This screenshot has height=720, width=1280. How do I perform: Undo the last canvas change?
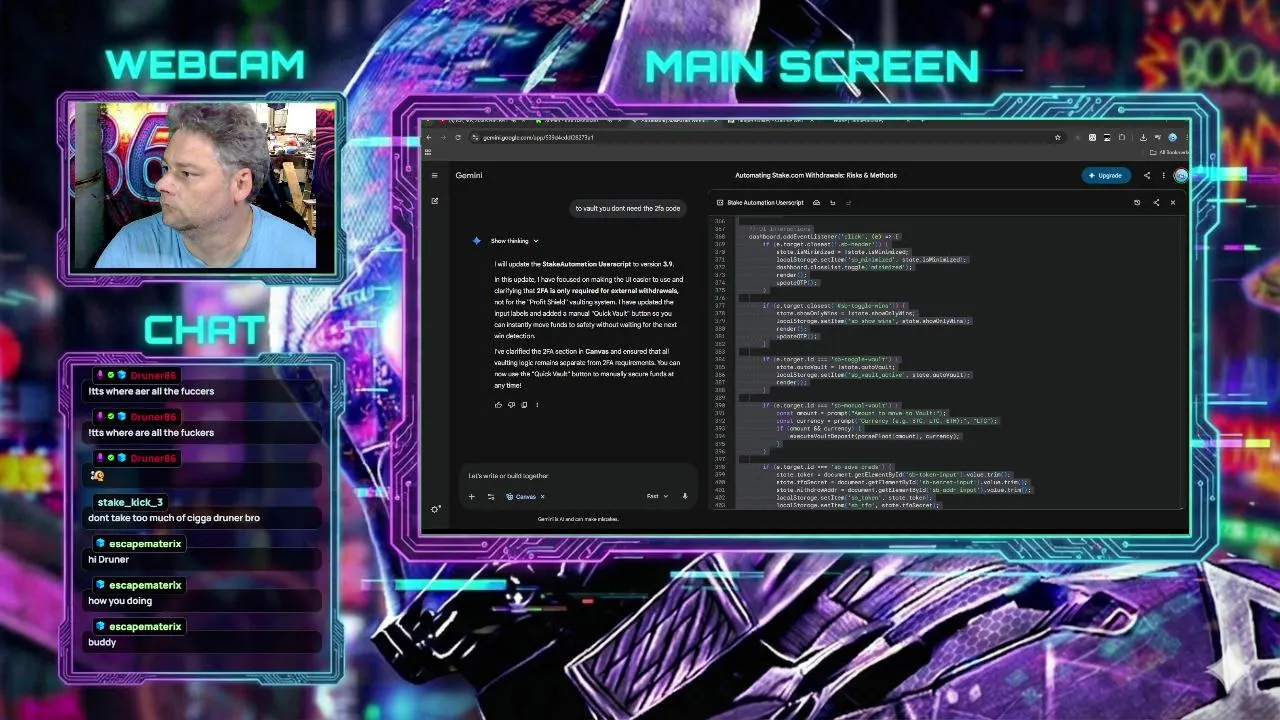tap(832, 203)
